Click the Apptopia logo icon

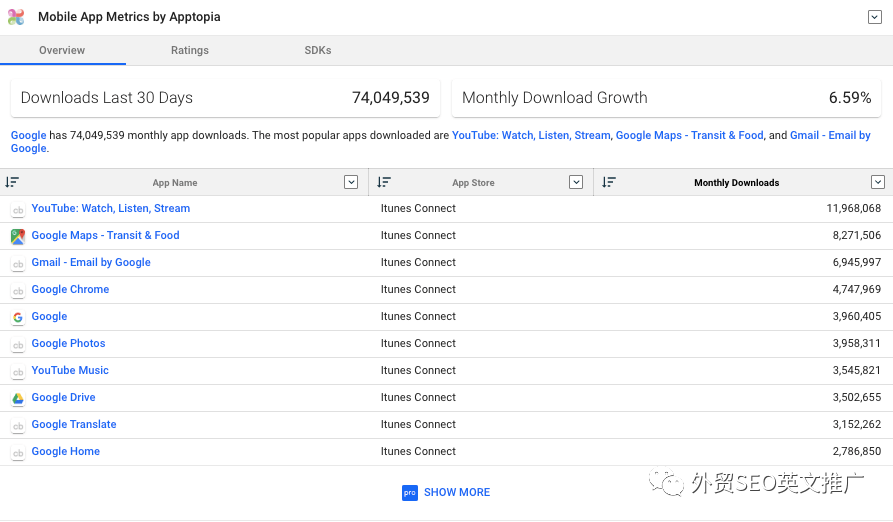click(16, 17)
